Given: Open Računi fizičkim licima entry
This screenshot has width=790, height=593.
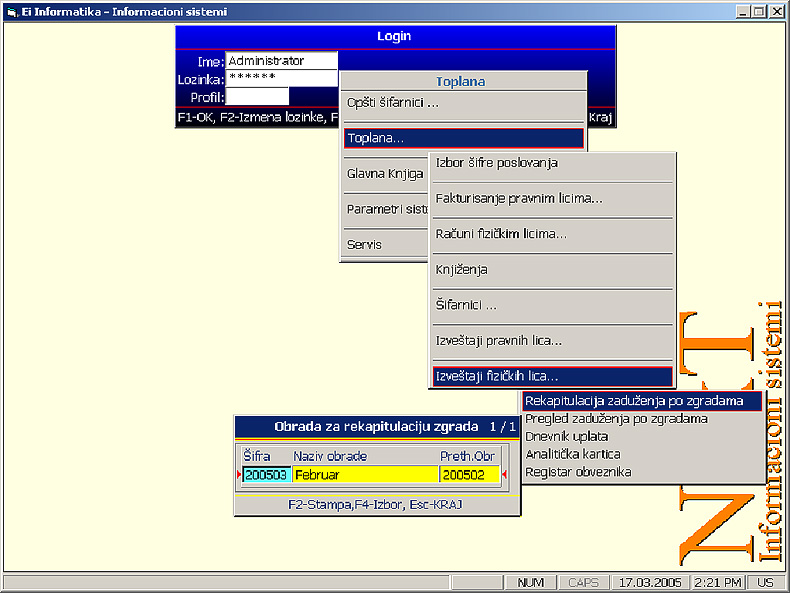Looking at the screenshot, I should pos(501,234).
